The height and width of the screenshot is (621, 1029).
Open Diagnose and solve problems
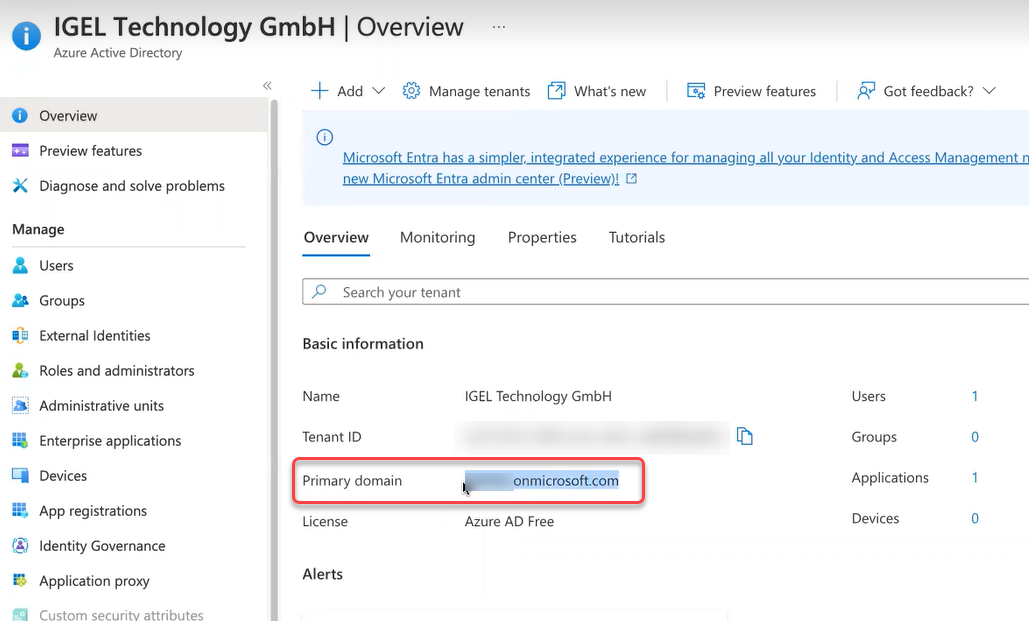131,186
